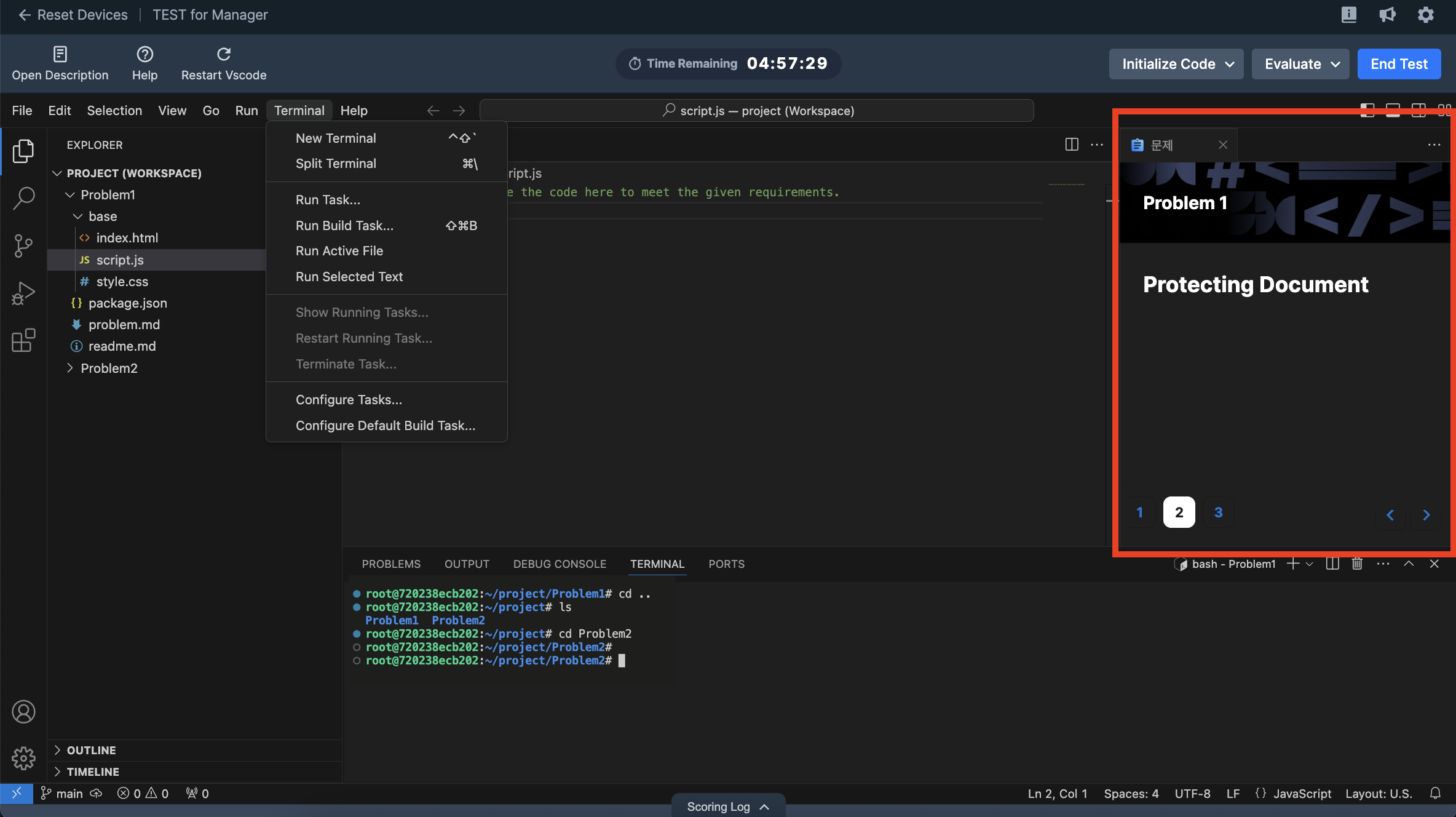Open Run and Debug view icon
Image resolution: width=1456 pixels, height=817 pixels.
[x=23, y=293]
